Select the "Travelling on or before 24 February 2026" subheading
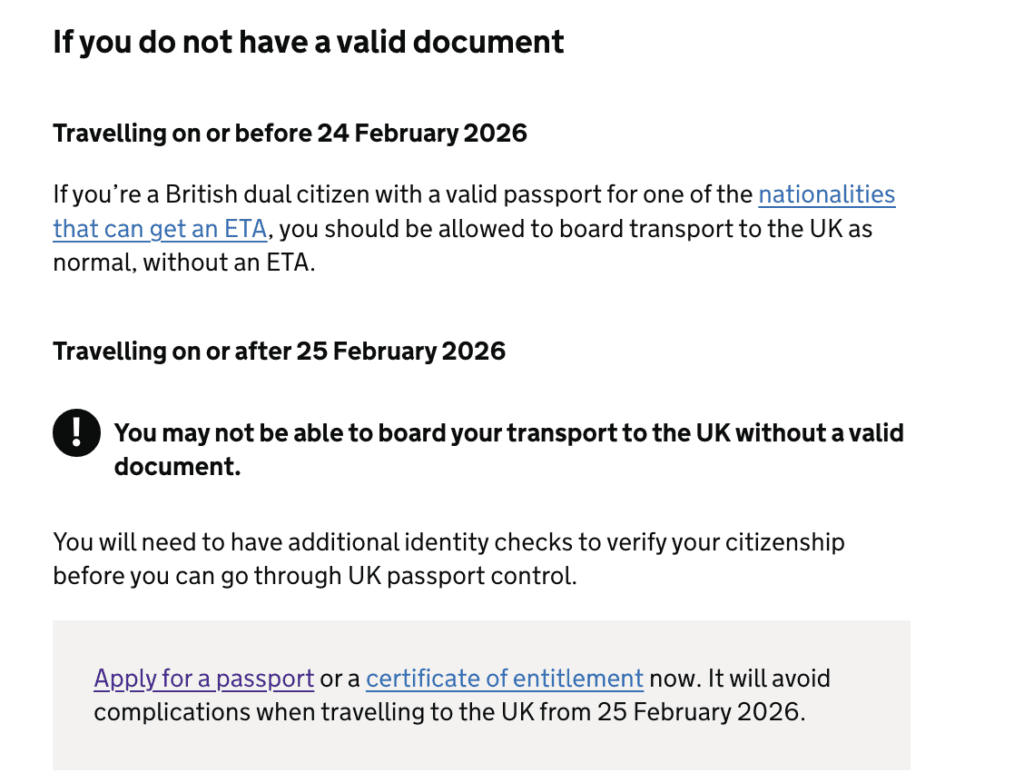Screen dimensions: 1024x783 [289, 133]
